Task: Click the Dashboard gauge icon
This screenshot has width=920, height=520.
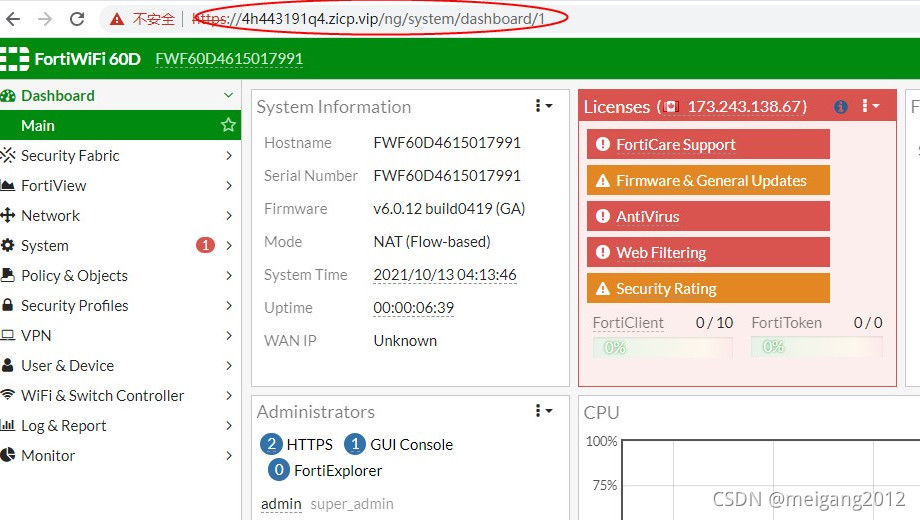Action: click(x=8, y=96)
